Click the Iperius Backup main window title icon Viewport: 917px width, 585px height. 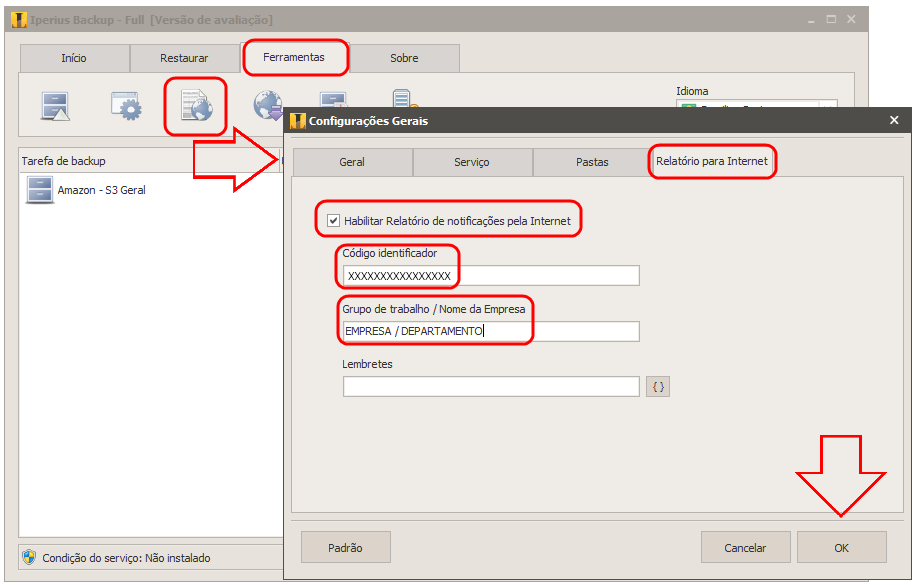(x=19, y=20)
